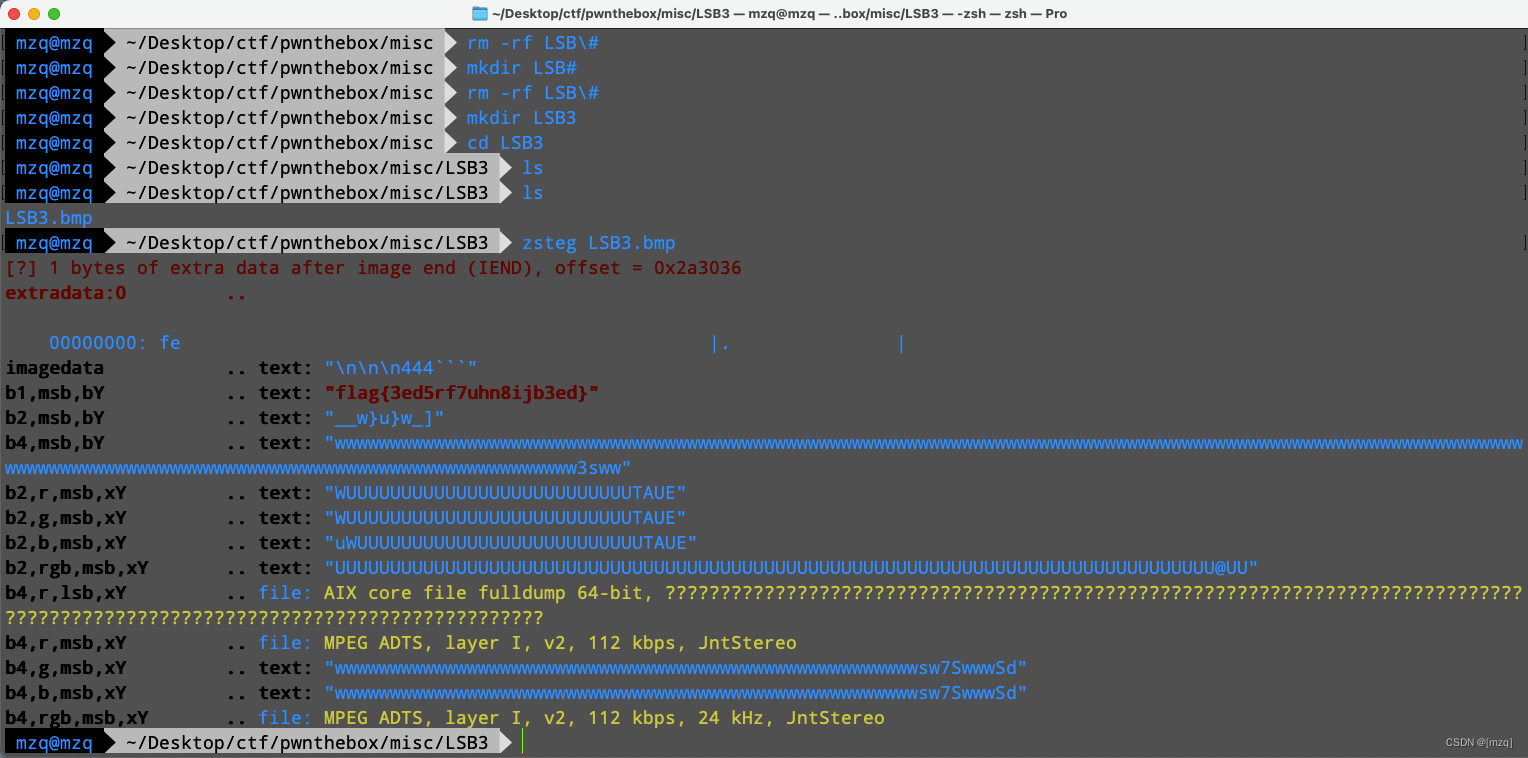The width and height of the screenshot is (1528, 758).
Task: Click the green cursor at the last prompt
Action: pyautogui.click(x=523, y=743)
